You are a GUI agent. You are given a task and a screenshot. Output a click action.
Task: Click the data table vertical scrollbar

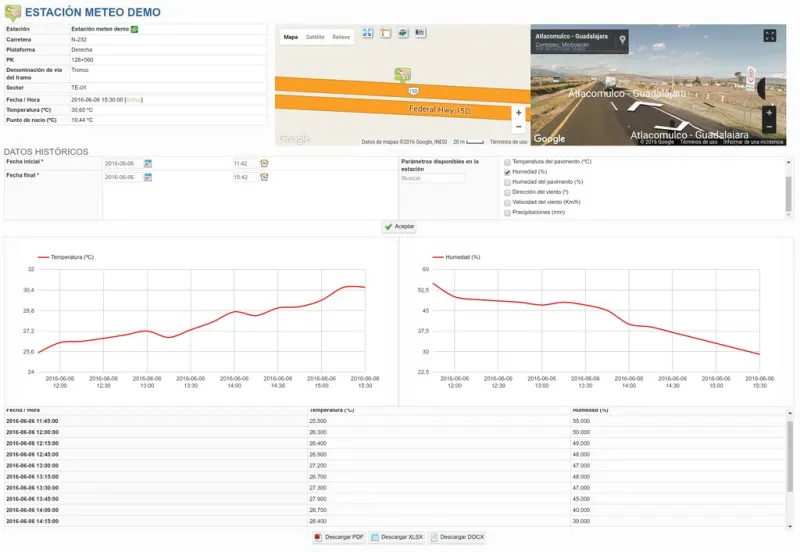tap(790, 457)
